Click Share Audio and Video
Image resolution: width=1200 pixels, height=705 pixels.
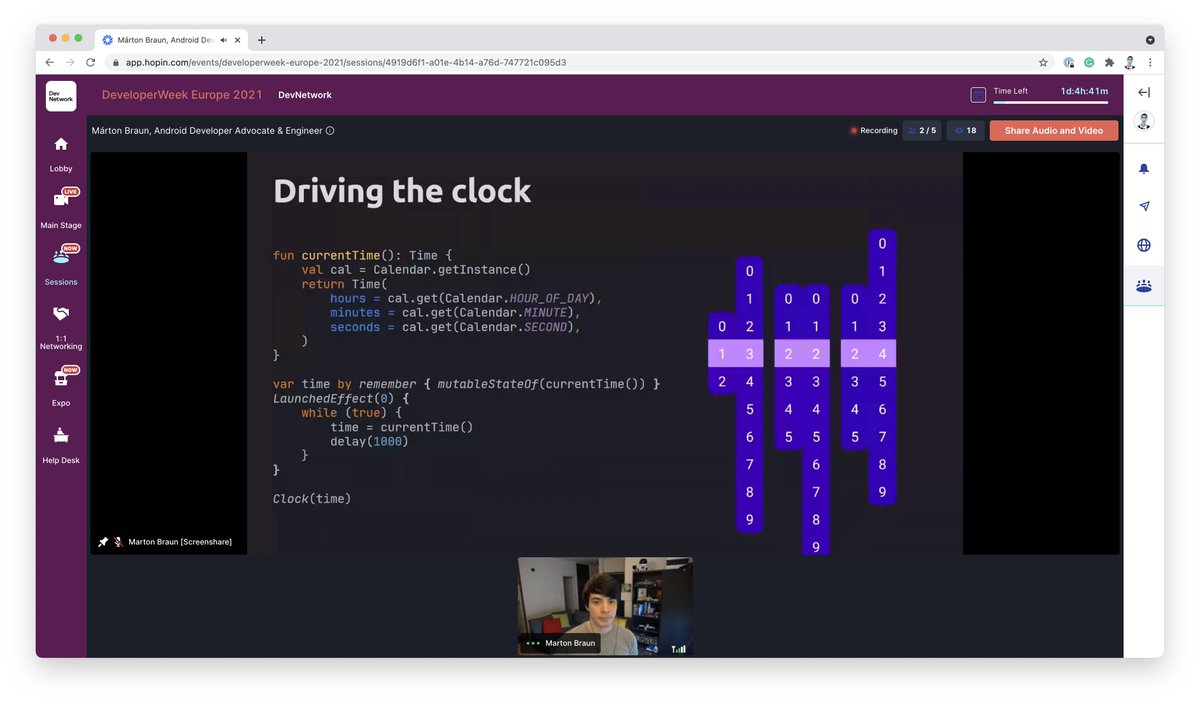tap(1054, 130)
